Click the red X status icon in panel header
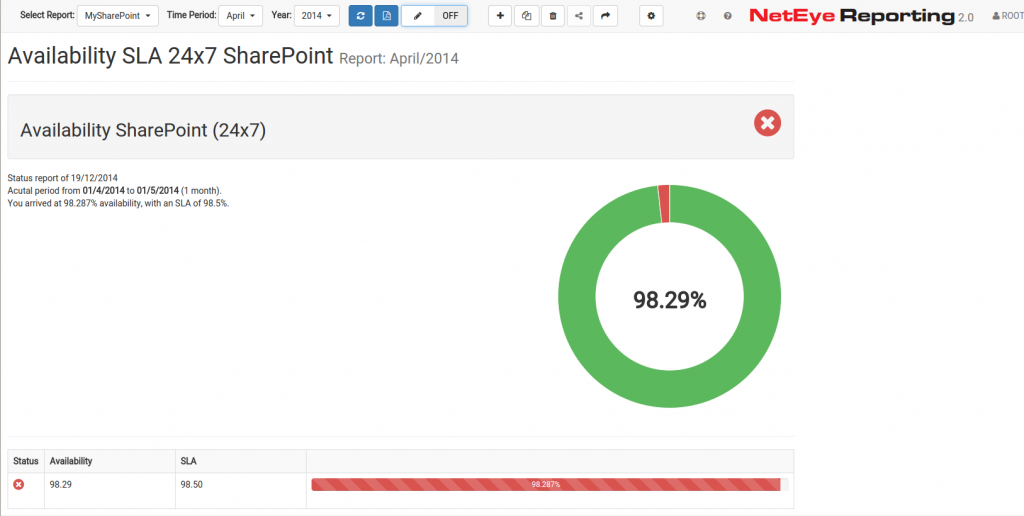This screenshot has height=516, width=1024. tap(767, 123)
